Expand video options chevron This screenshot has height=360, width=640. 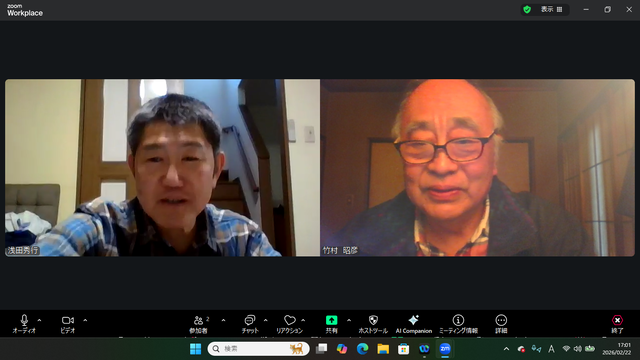(x=85, y=320)
